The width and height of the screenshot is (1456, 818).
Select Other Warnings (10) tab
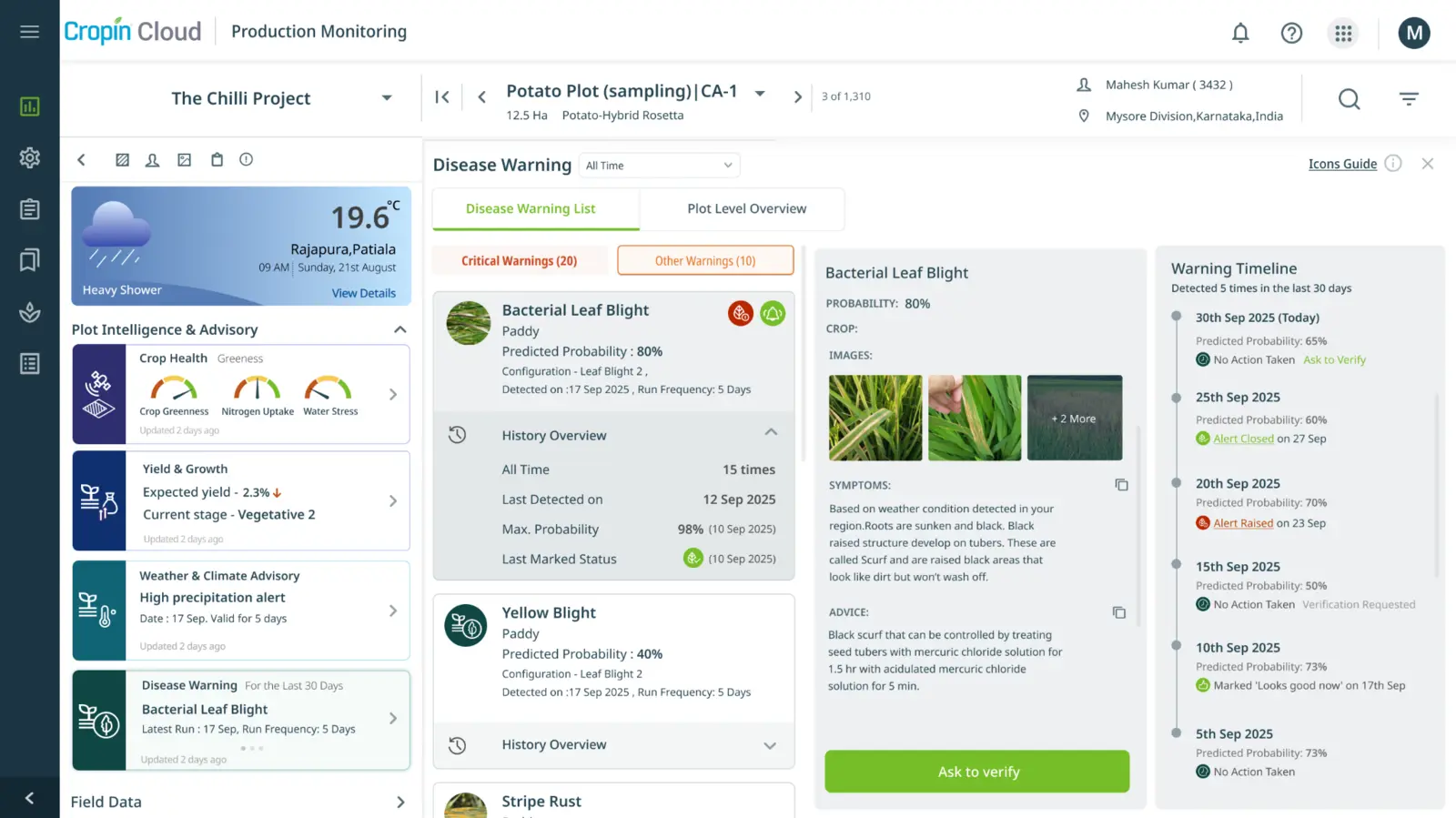click(705, 261)
